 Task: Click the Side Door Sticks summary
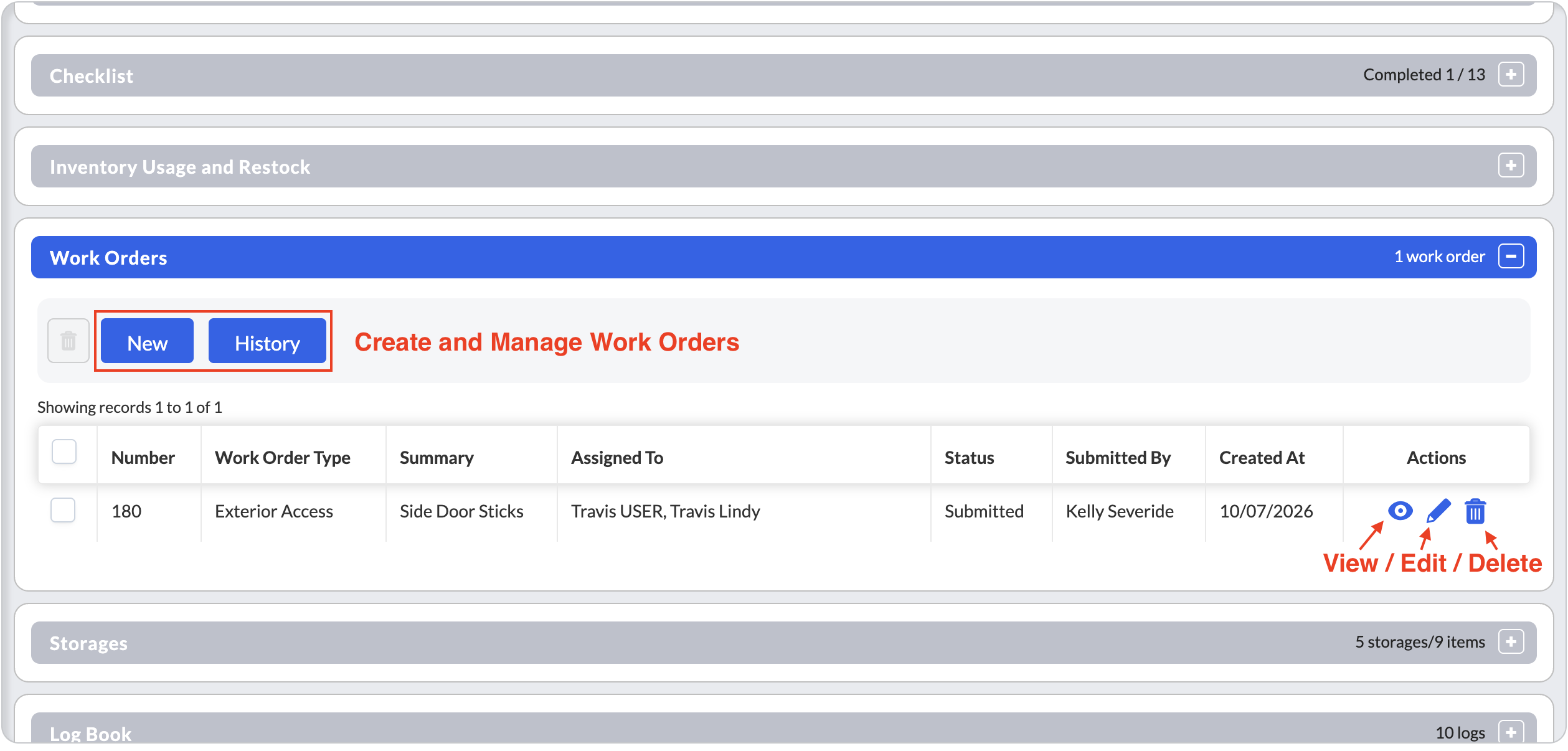(x=461, y=511)
